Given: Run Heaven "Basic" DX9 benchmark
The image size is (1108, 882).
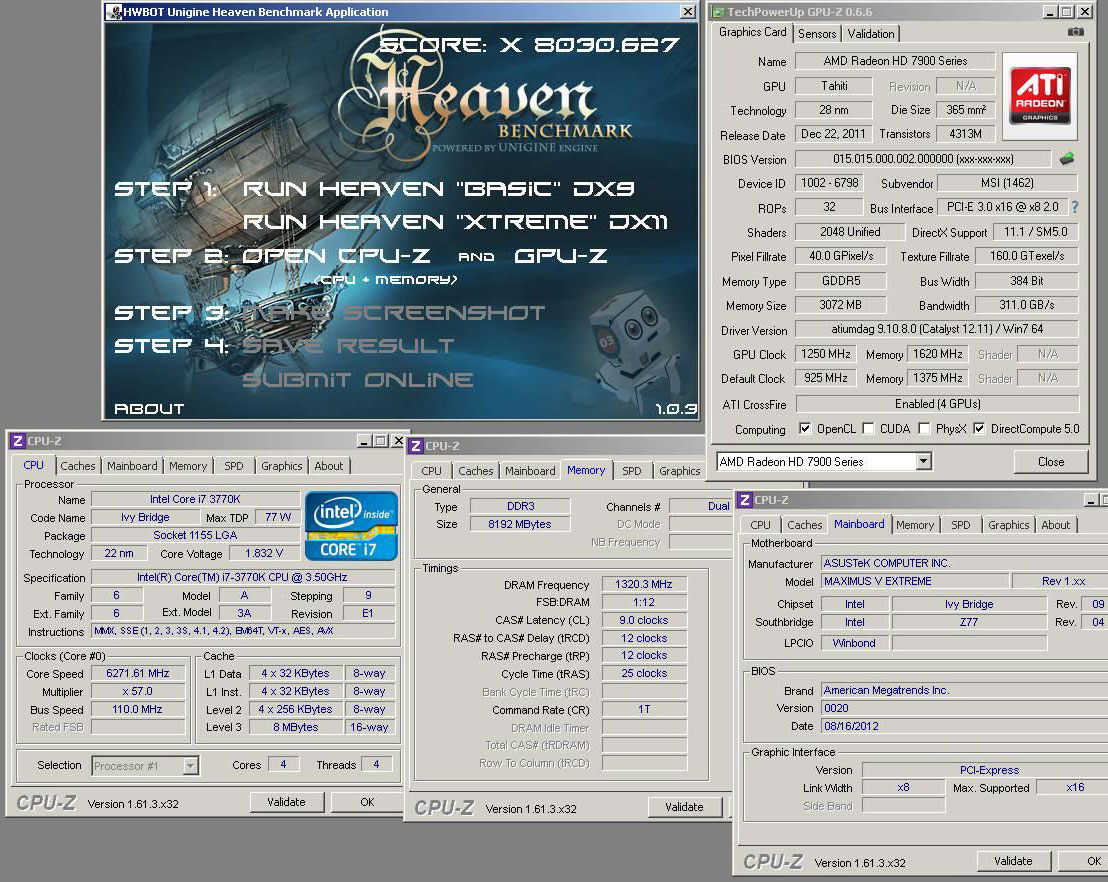Looking at the screenshot, I should (x=438, y=189).
